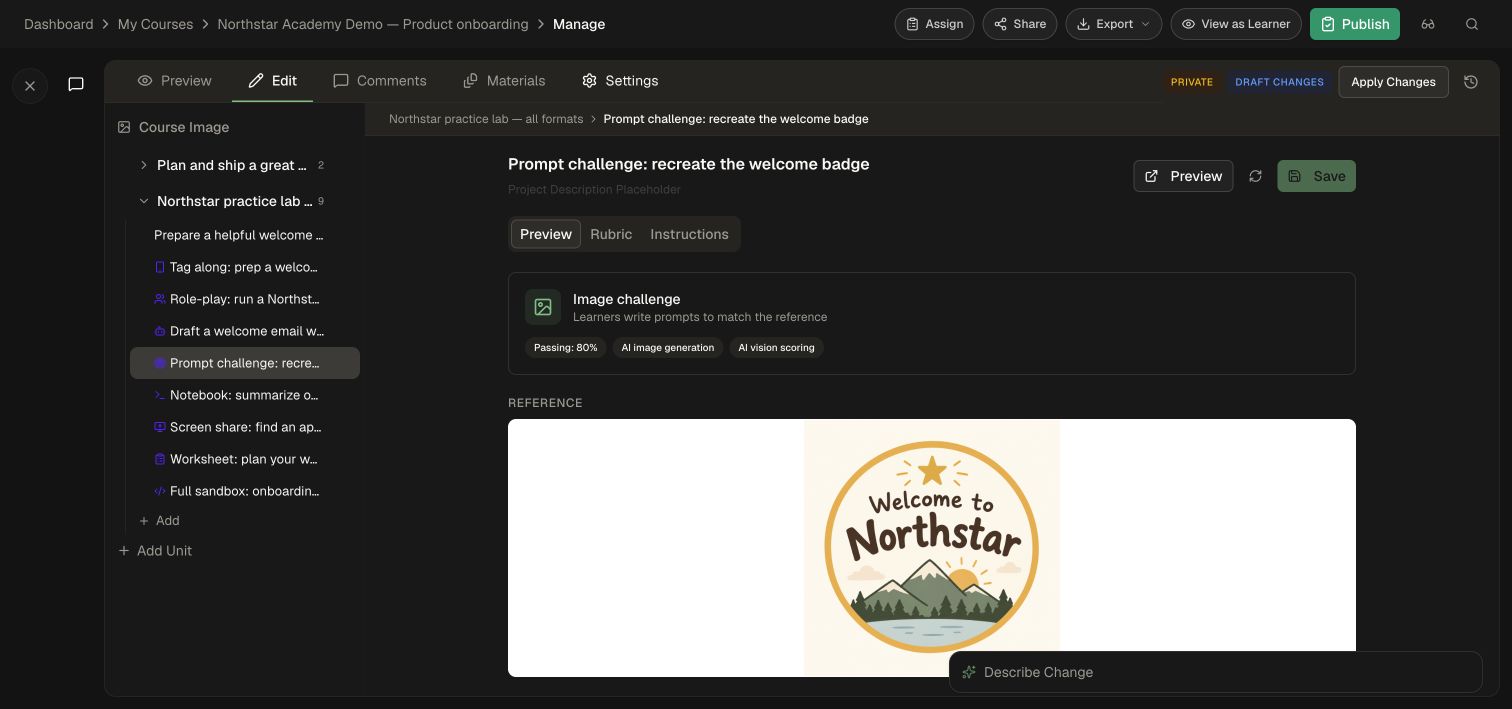
Task: Open the chat bubble icon on the left
Action: tap(76, 84)
